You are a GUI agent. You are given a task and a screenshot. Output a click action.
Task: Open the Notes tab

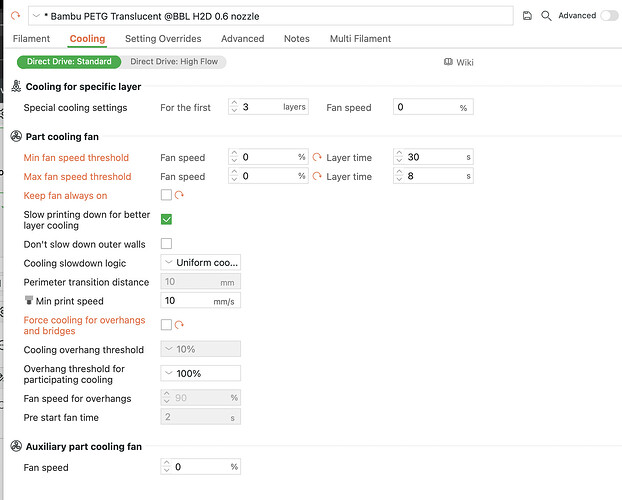(297, 38)
